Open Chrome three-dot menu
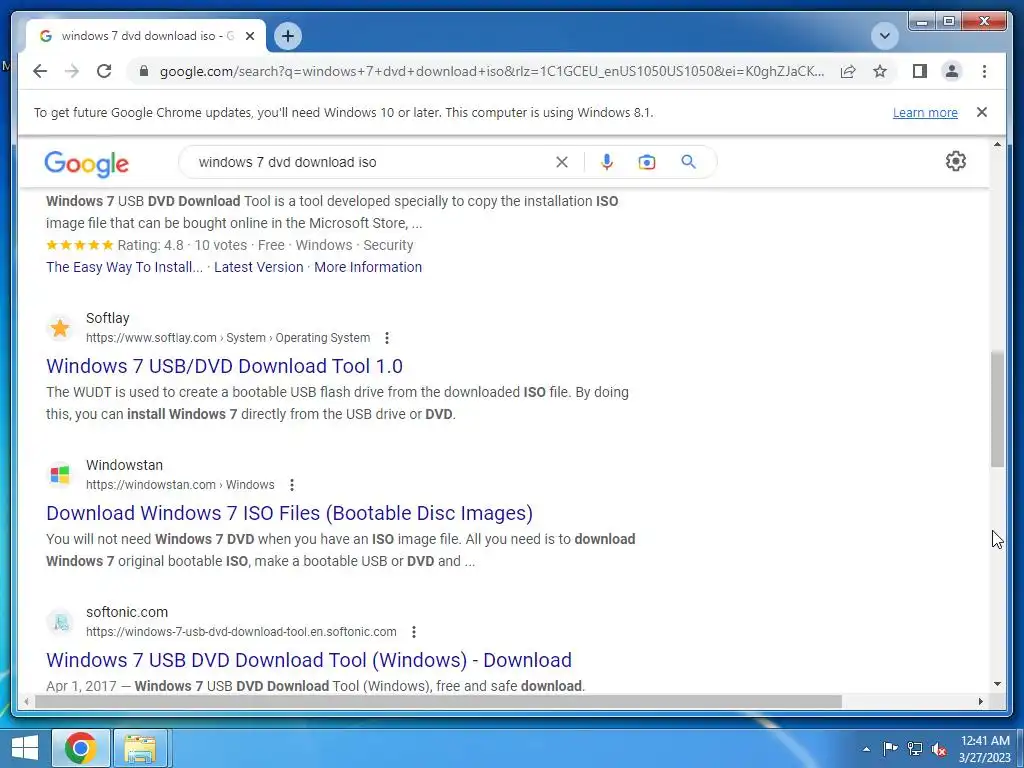Screen dimensions: 1024x768 coord(984,71)
